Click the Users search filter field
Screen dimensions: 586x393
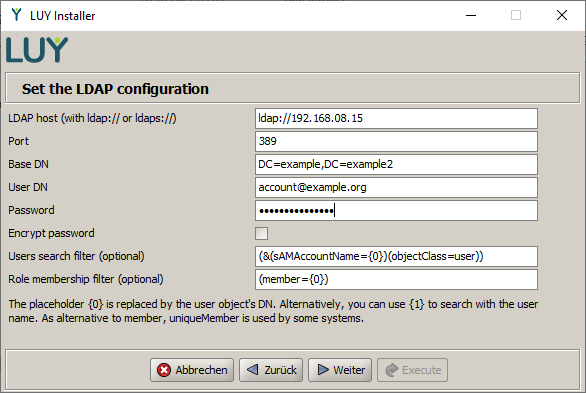point(397,256)
